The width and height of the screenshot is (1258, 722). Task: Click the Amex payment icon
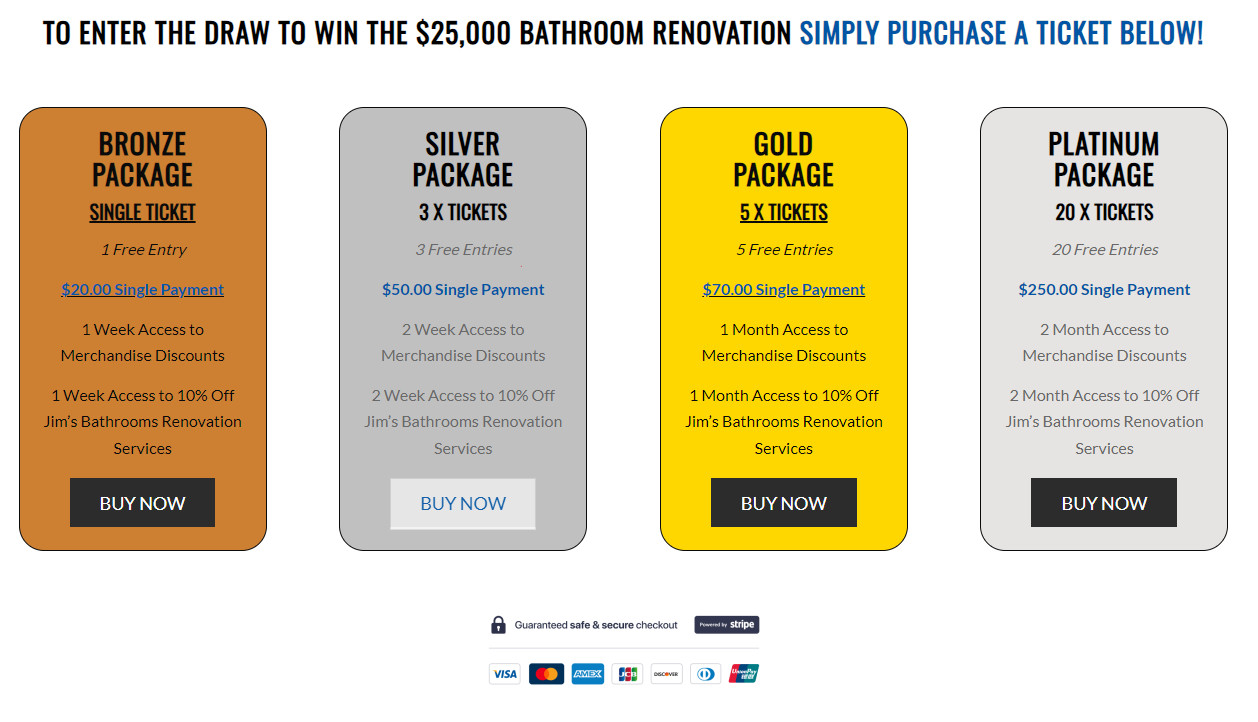click(x=588, y=674)
